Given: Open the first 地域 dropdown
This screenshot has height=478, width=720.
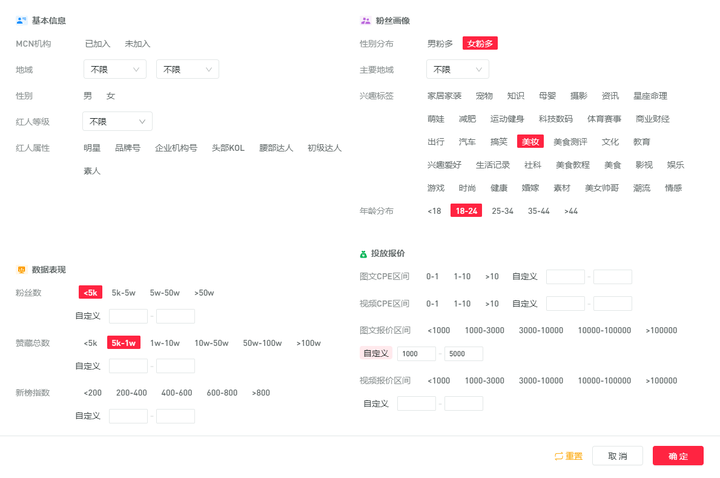Looking at the screenshot, I should point(115,70).
